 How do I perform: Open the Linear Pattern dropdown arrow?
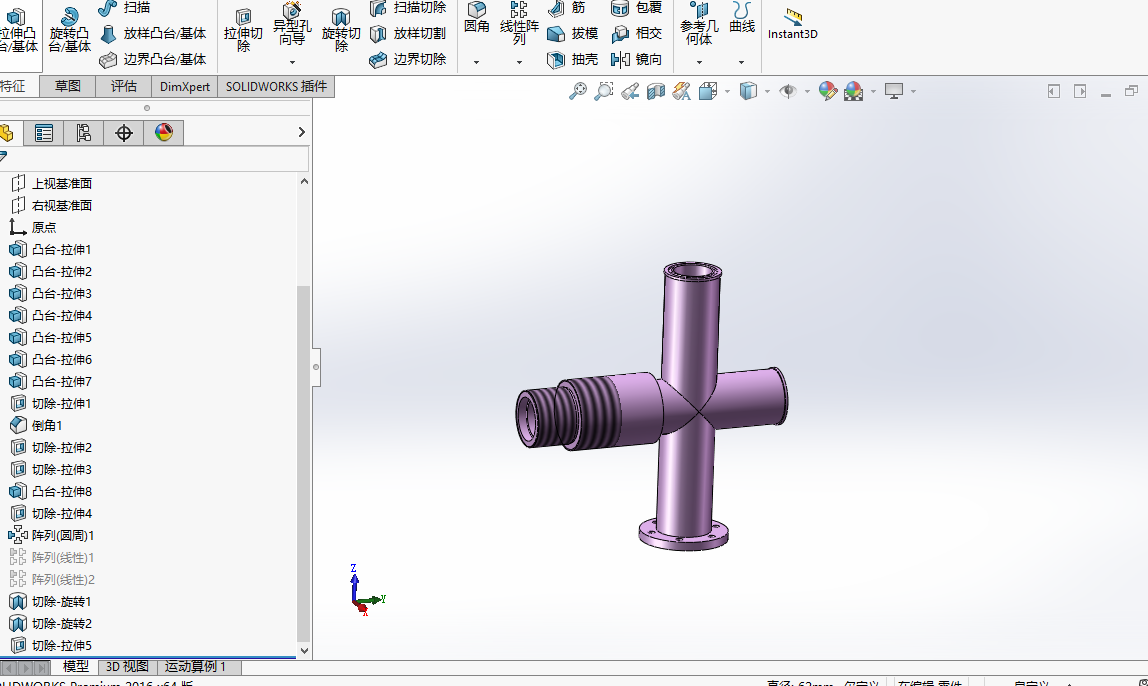coord(519,62)
